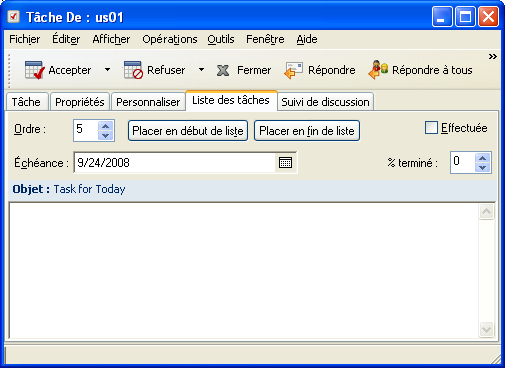Open the Opérations menu
Viewport: 505px width, 368px height.
pyautogui.click(x=170, y=39)
